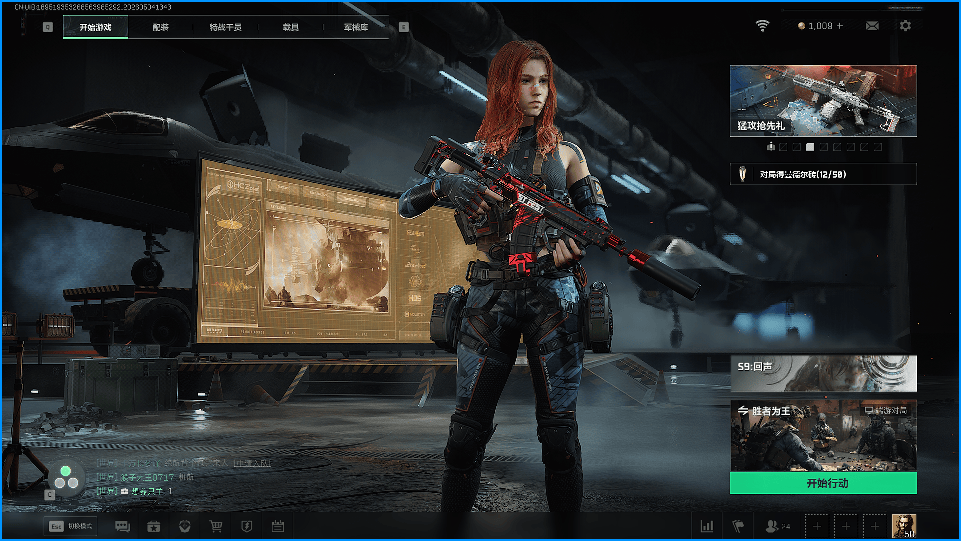Screen dimensions: 961x541
Task: Open the lightning shield icon
Action: (246, 526)
